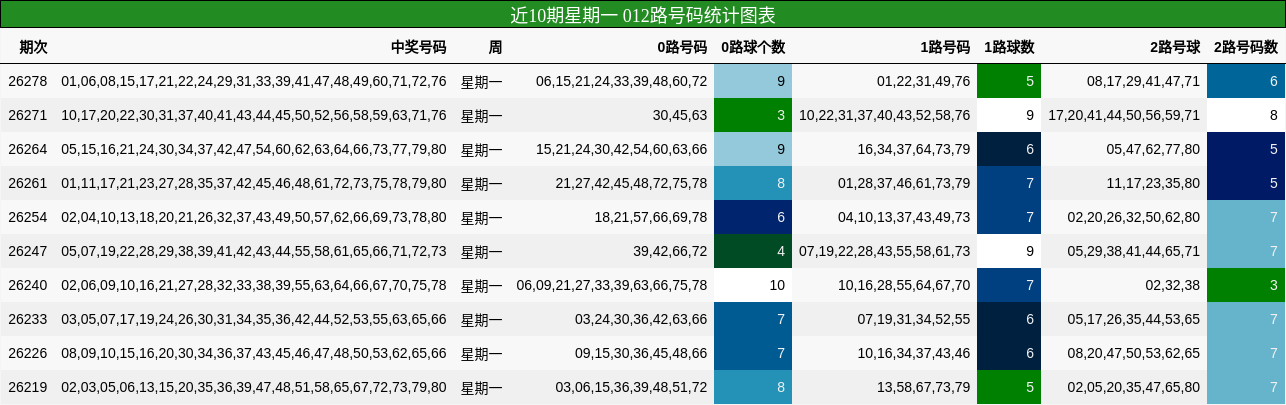Select 2路号球 cell 02,05,20,35,47,65,80
Screen dimensions: 1286x405
pyautogui.click(x=1134, y=387)
